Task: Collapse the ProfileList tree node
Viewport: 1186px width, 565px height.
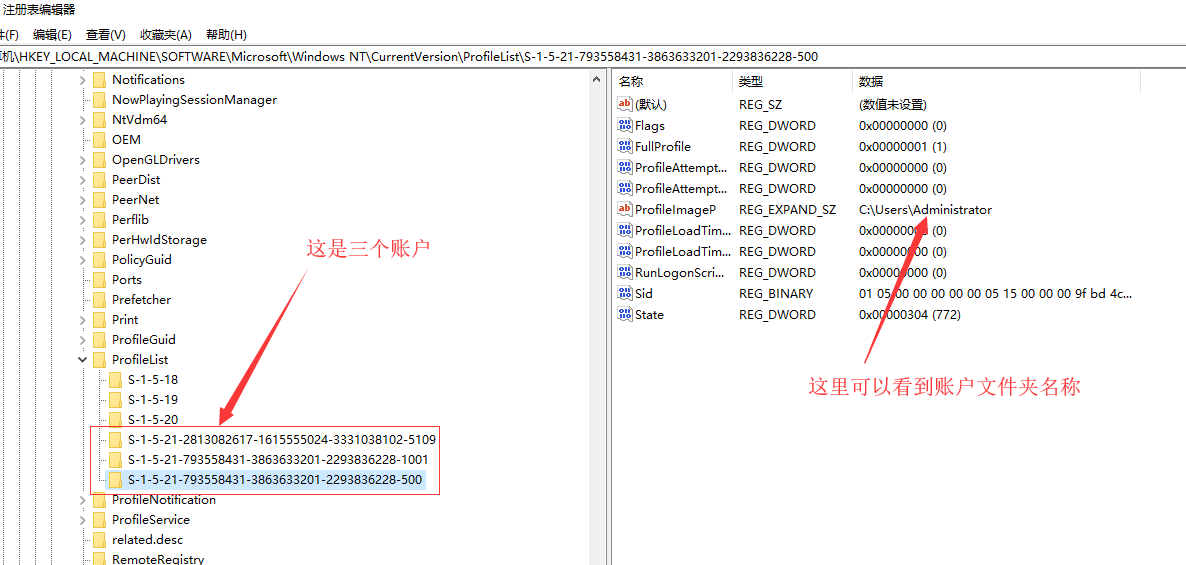Action: [83, 360]
